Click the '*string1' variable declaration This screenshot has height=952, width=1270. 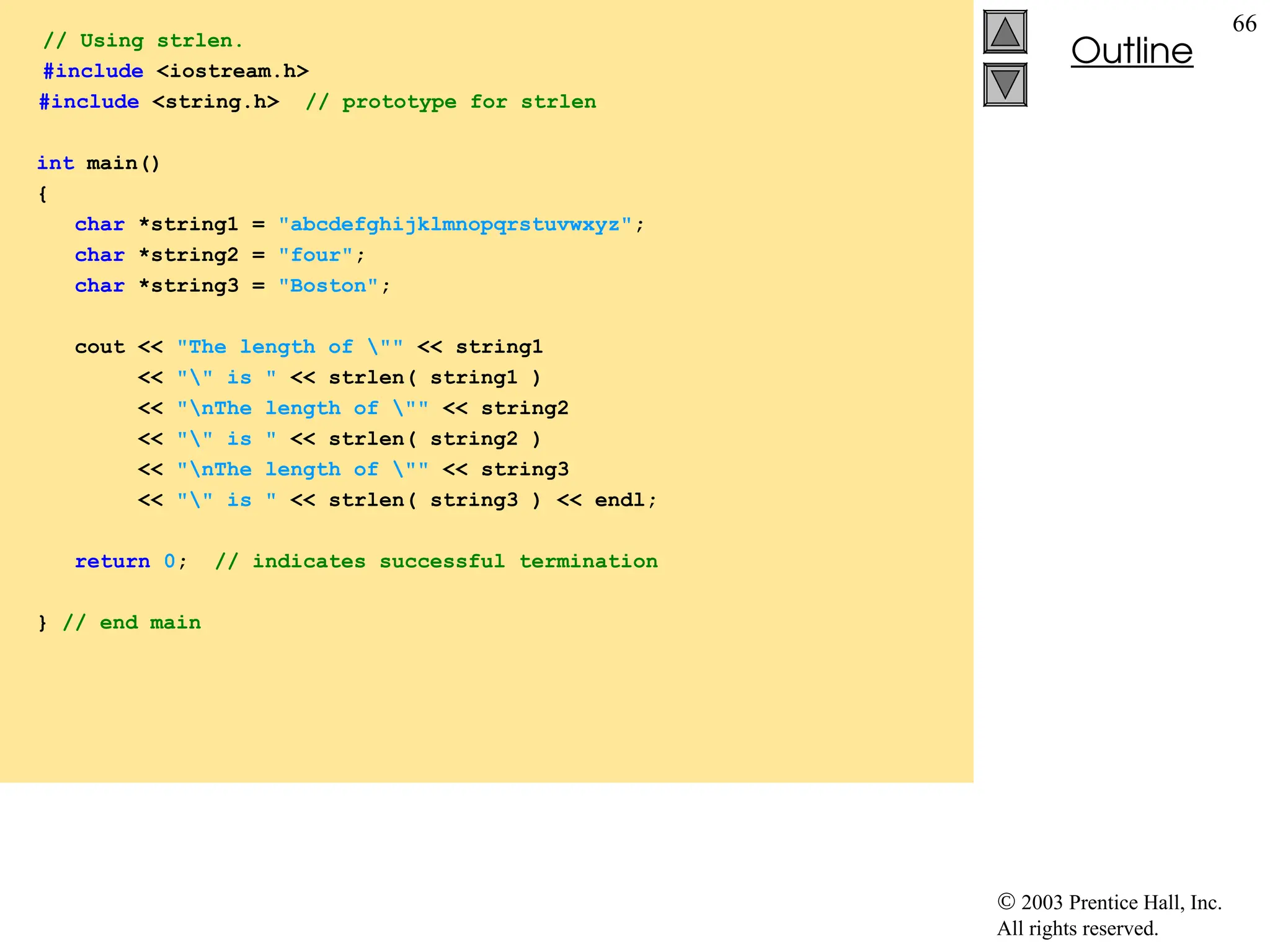[189, 224]
